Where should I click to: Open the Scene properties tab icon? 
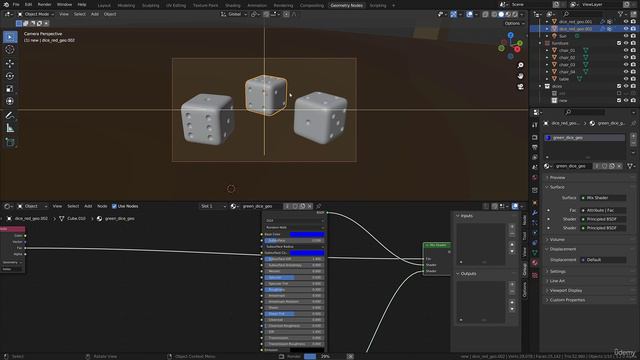point(535,167)
